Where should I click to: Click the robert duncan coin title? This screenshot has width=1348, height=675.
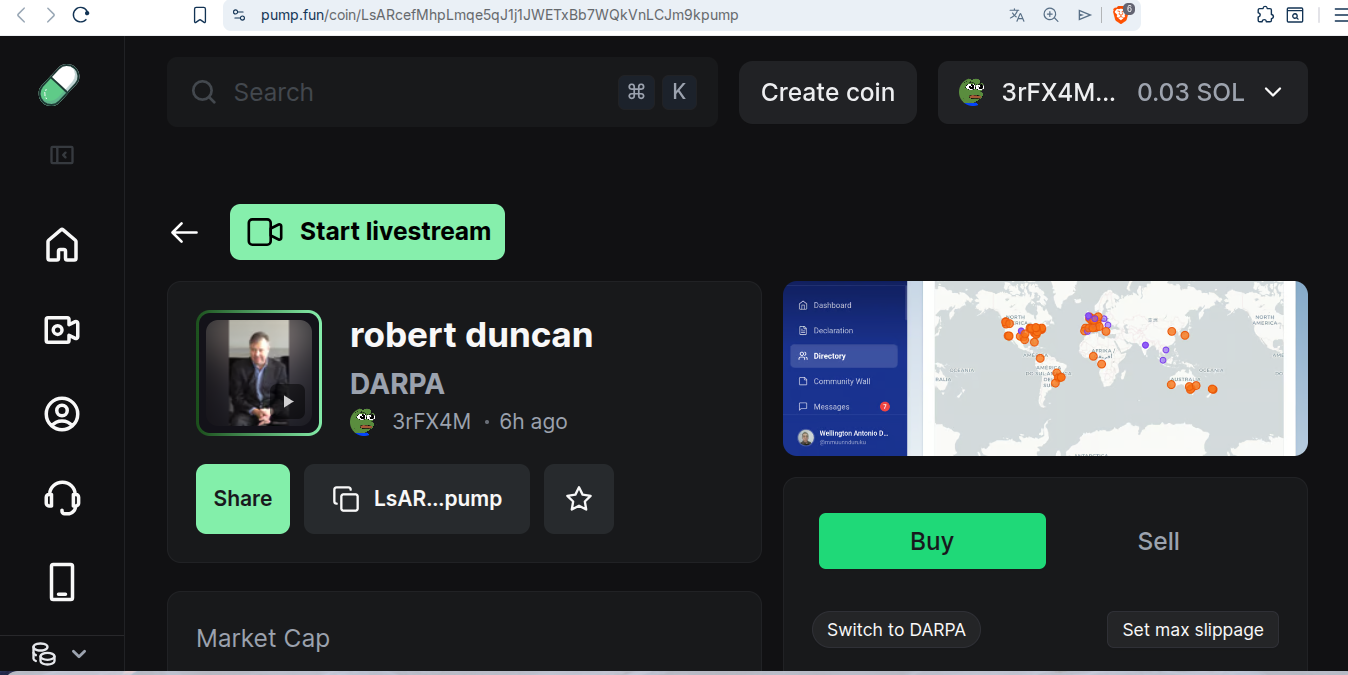pos(471,335)
